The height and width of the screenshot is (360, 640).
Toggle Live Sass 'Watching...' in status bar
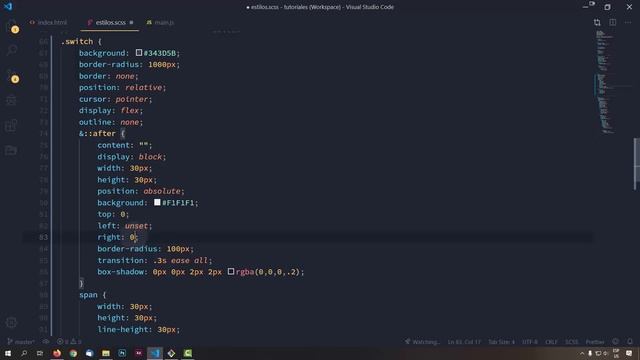(x=422, y=342)
